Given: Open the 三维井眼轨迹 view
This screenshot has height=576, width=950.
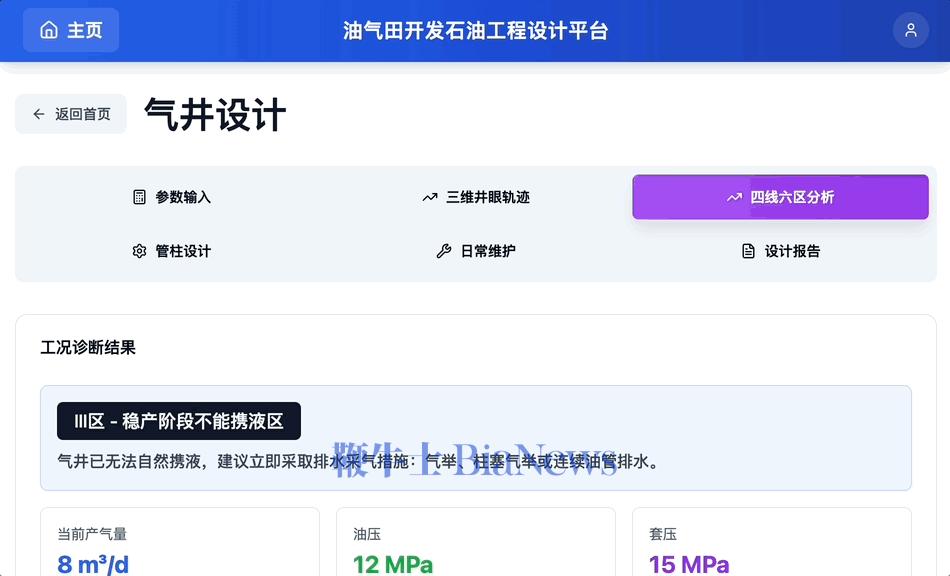Looking at the screenshot, I should click(x=475, y=197).
